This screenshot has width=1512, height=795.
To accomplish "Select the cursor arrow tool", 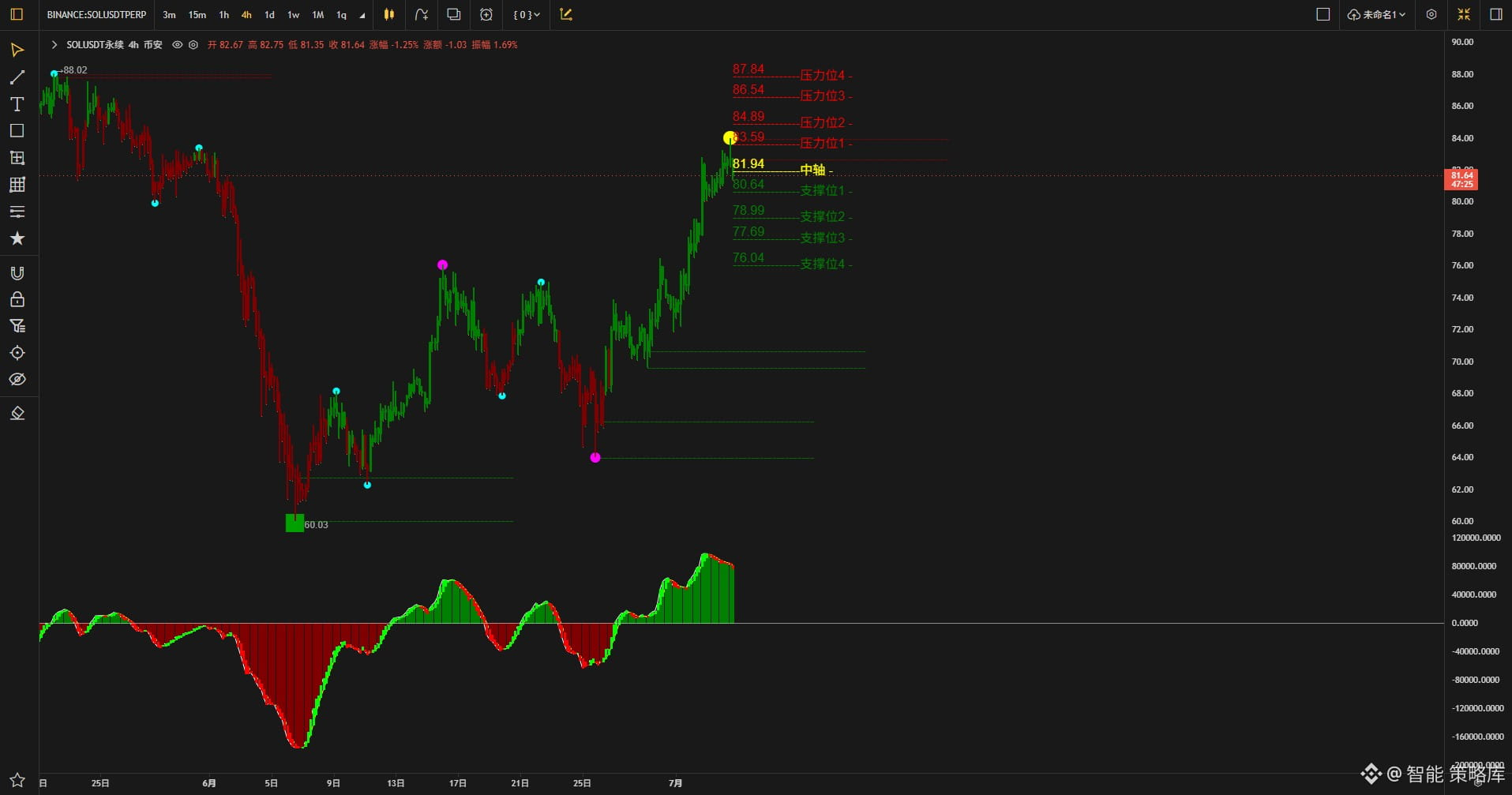I will coord(17,51).
